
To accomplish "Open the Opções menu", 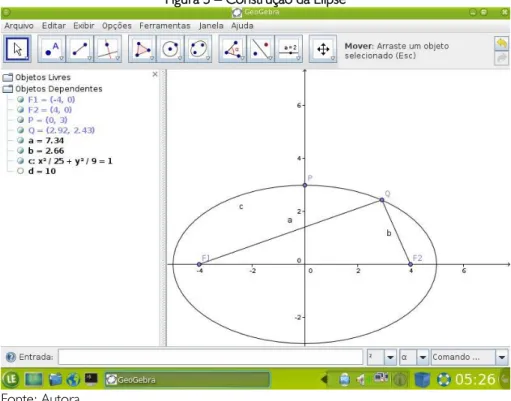I will 117,26.
